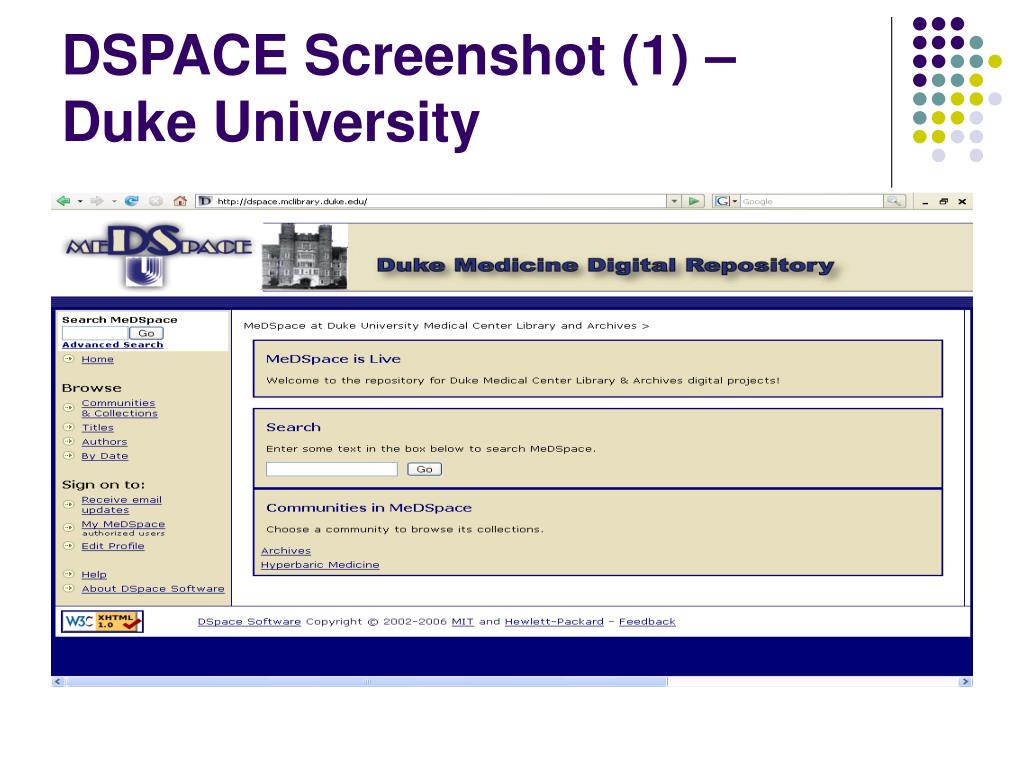The height and width of the screenshot is (768, 1024).
Task: Click the arrow bullet beside Communities
Action: pos(69,408)
